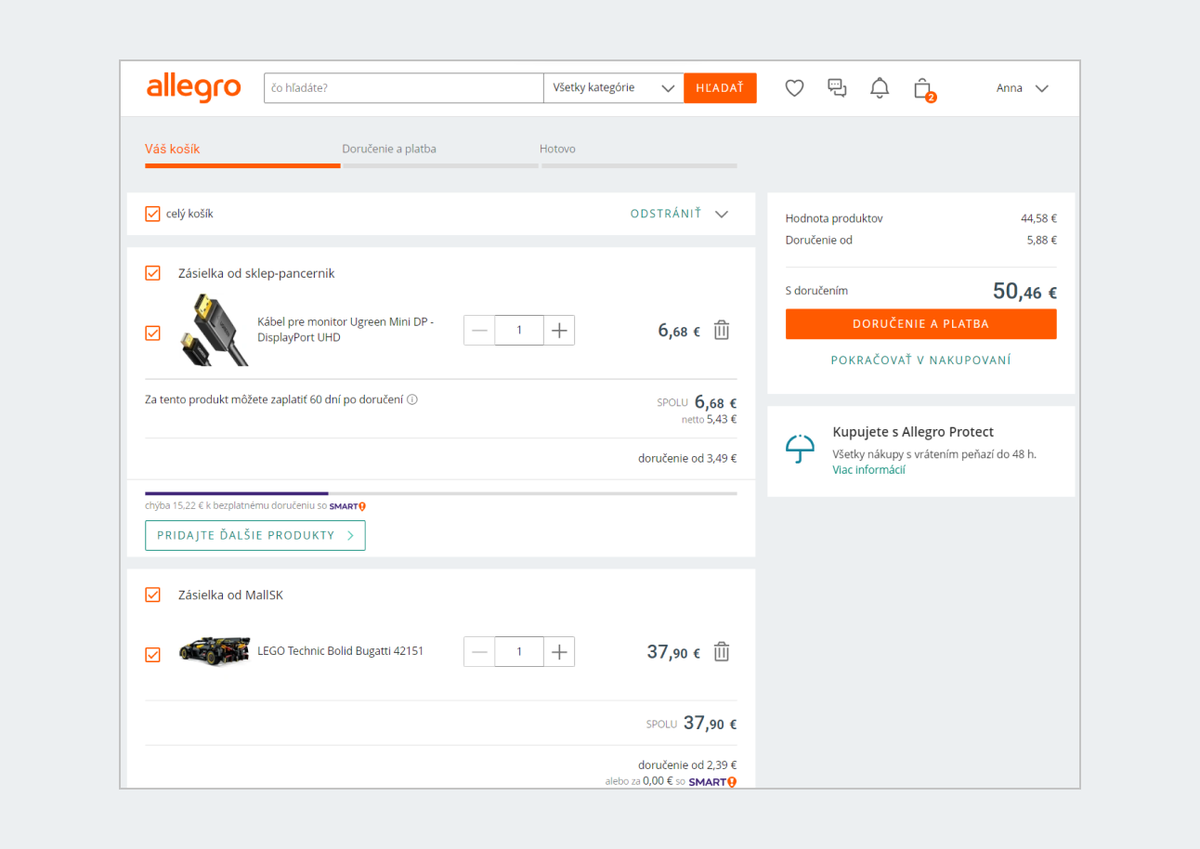Click the LEGO Bugatti quantity field
The width and height of the screenshot is (1200, 849).
coord(519,652)
